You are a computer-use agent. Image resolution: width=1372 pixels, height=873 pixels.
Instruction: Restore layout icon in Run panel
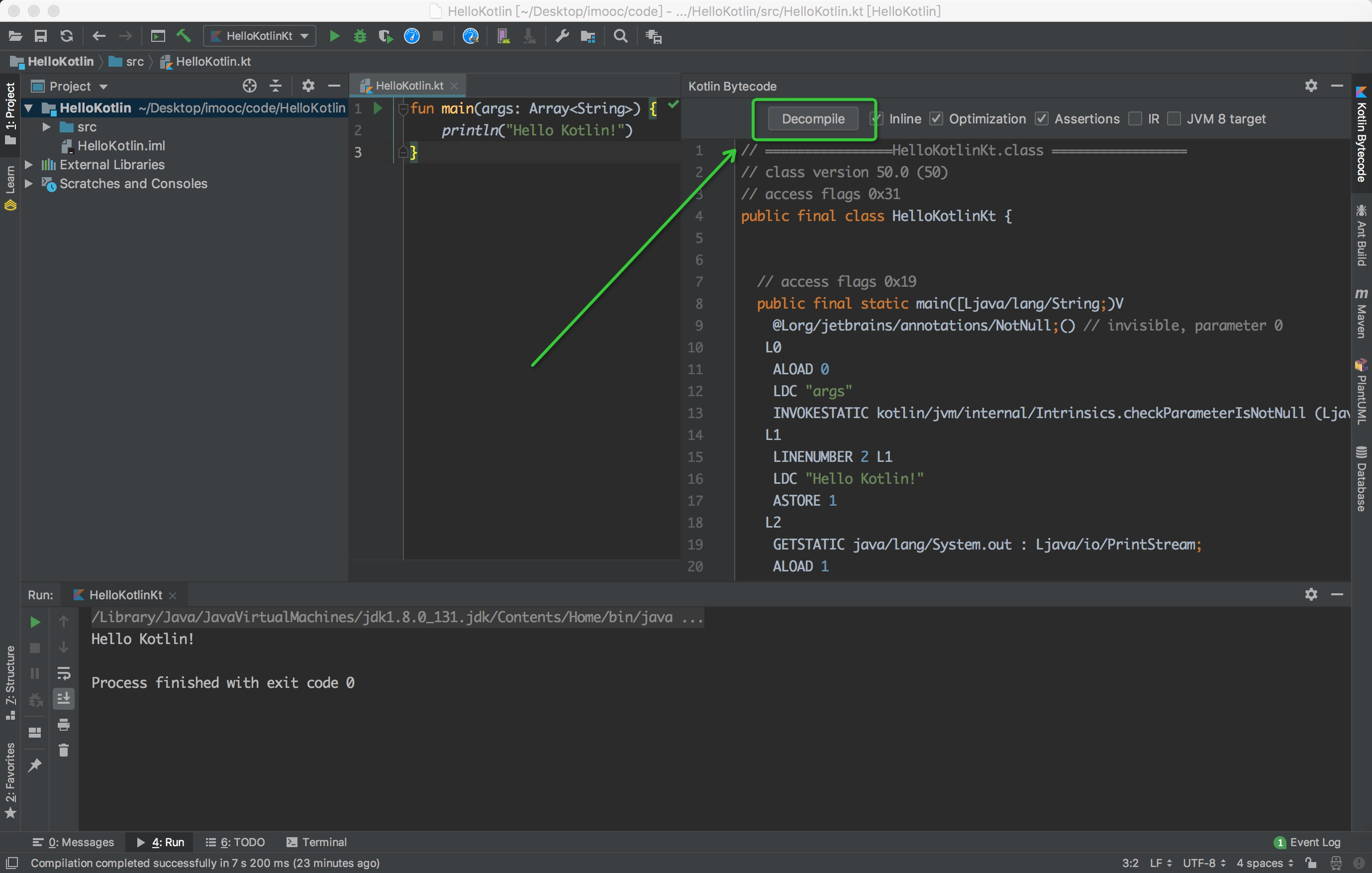(x=35, y=733)
